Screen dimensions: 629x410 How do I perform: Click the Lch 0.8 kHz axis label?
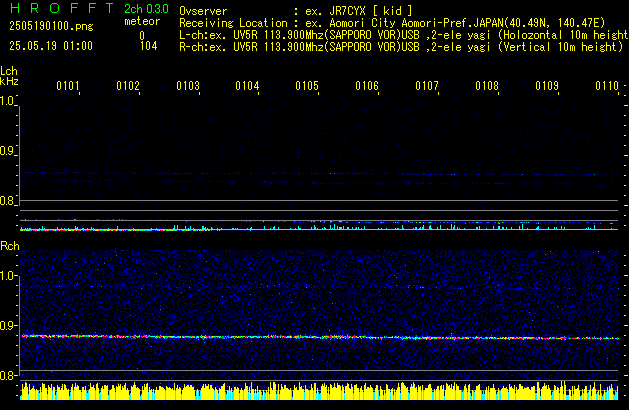tap(7, 201)
